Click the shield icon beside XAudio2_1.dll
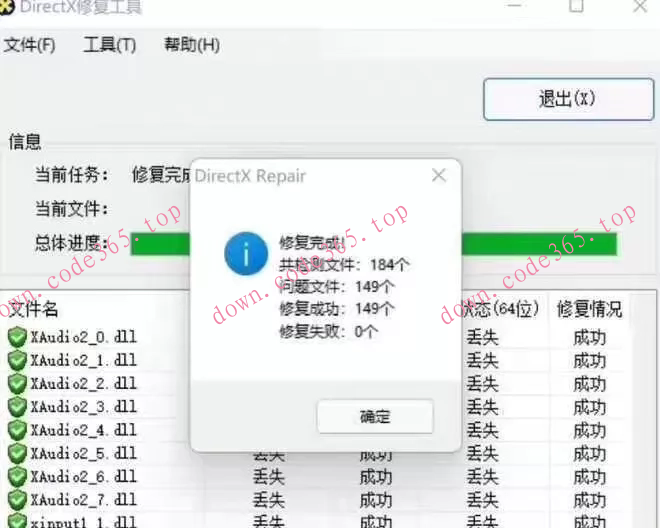Viewport: 660px width, 528px height. pos(17,360)
